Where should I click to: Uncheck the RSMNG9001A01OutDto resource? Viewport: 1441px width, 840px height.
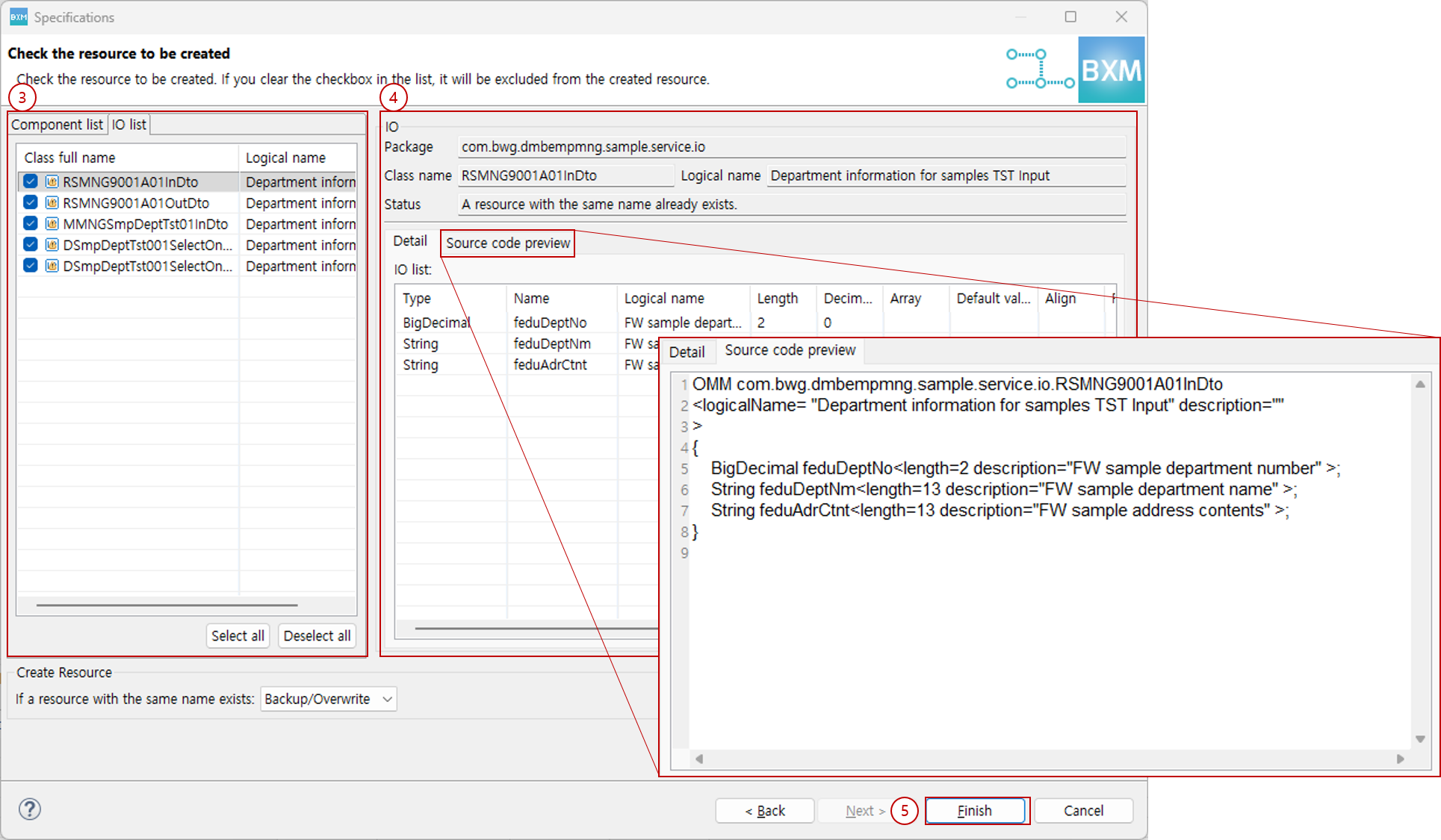click(x=31, y=202)
